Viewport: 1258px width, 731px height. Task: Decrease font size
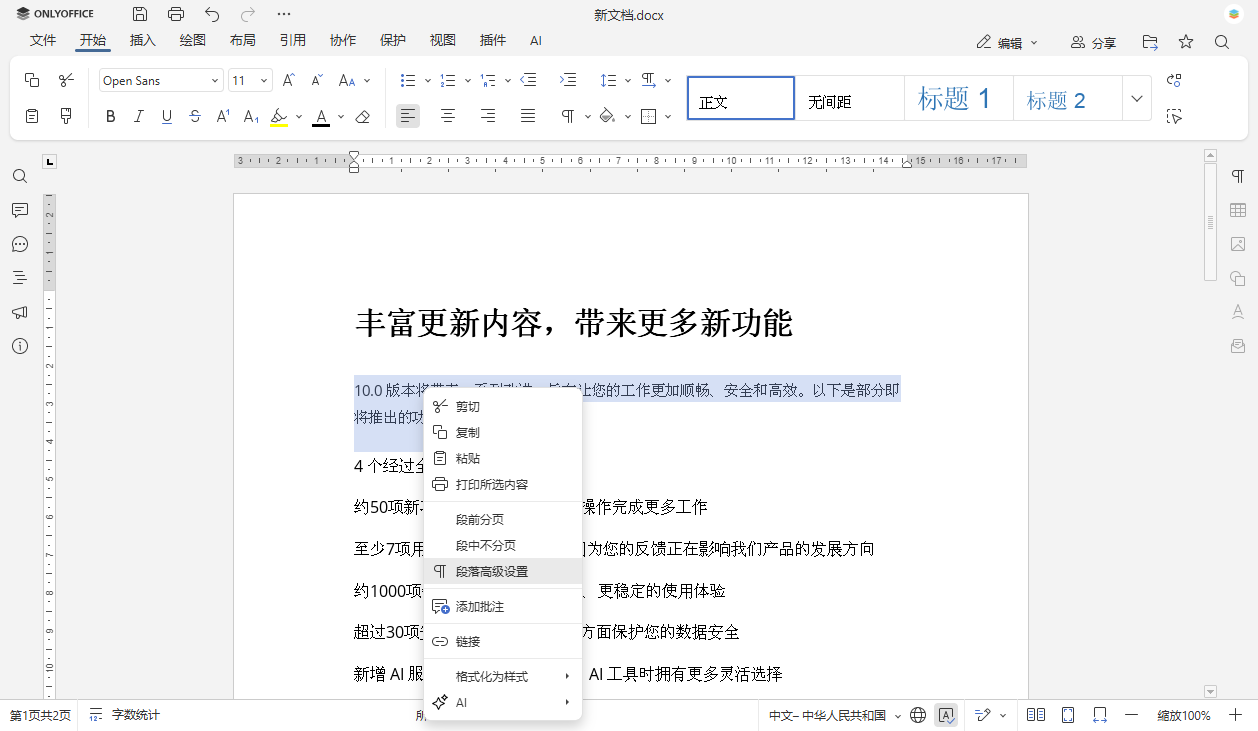317,81
